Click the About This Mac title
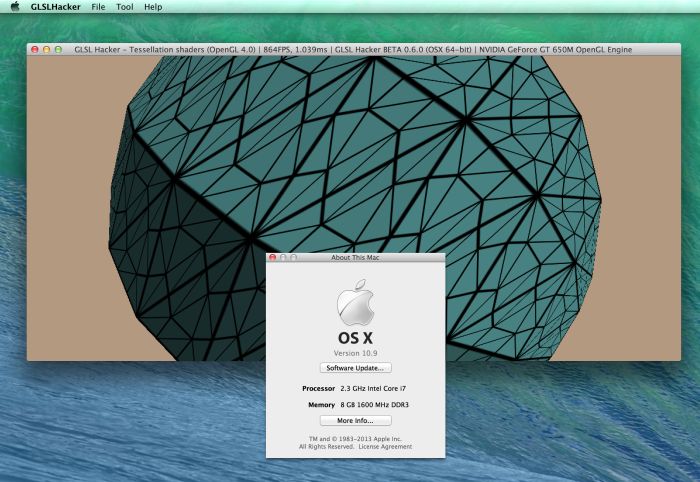The width and height of the screenshot is (700, 482). (355, 258)
